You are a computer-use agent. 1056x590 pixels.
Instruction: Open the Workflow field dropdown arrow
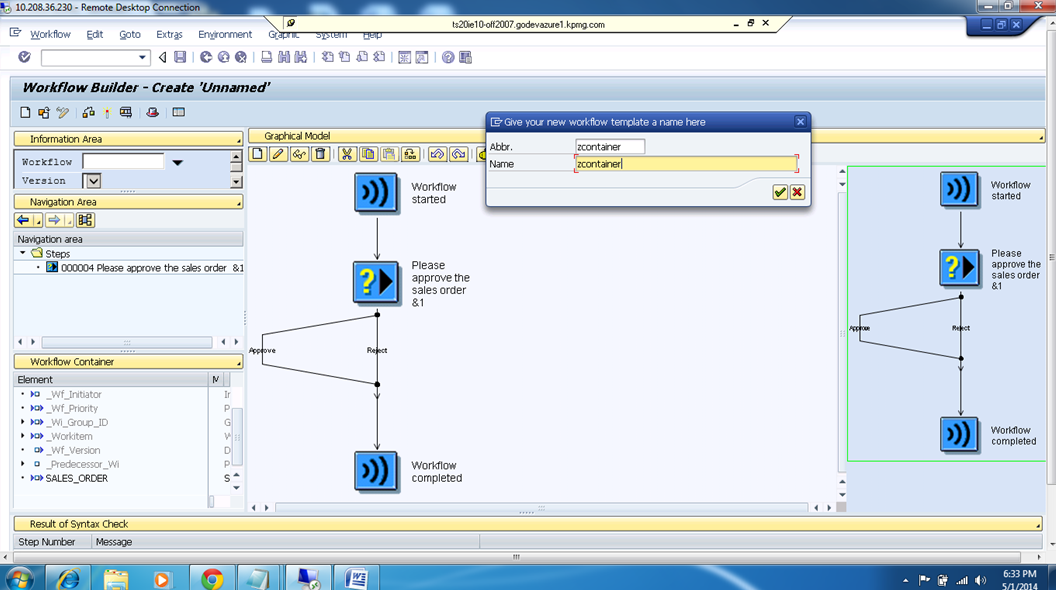179,161
